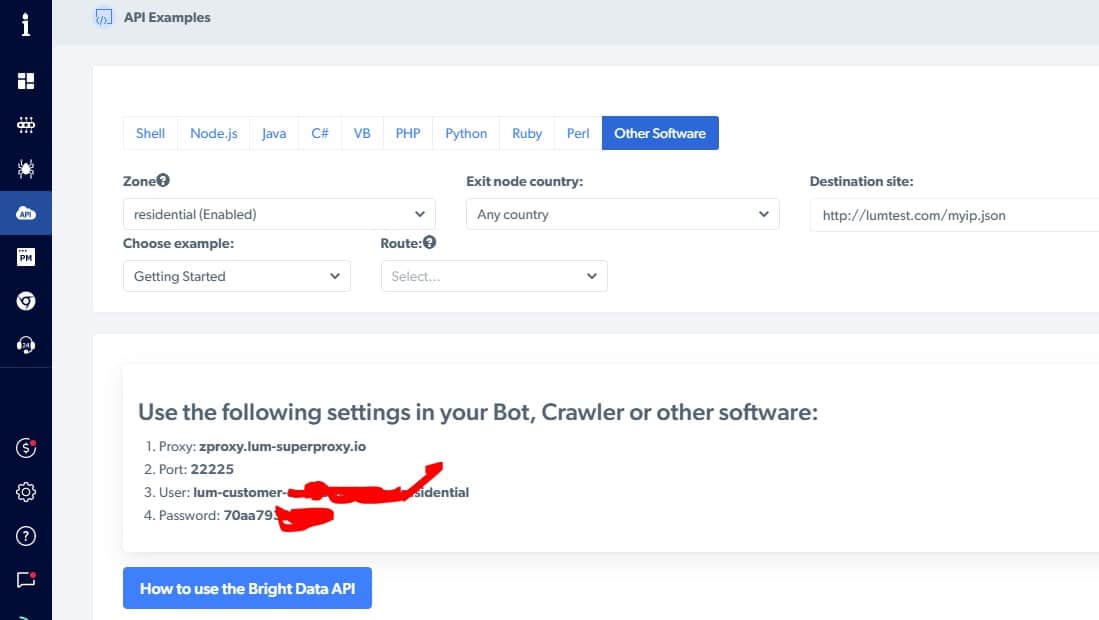Open the Chrome extension sidebar icon
Screen dimensions: 1099x620
26,301
